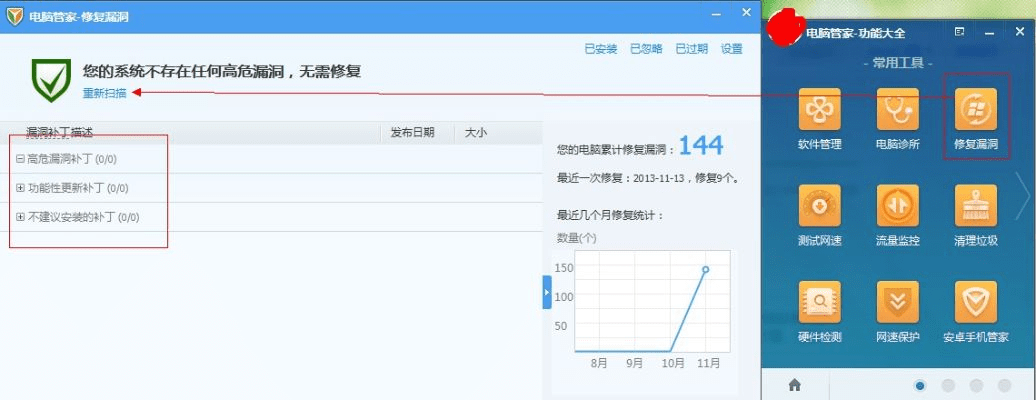
Task: Click status message 您的系统不存在任何高危漏洞
Action: coord(222,71)
